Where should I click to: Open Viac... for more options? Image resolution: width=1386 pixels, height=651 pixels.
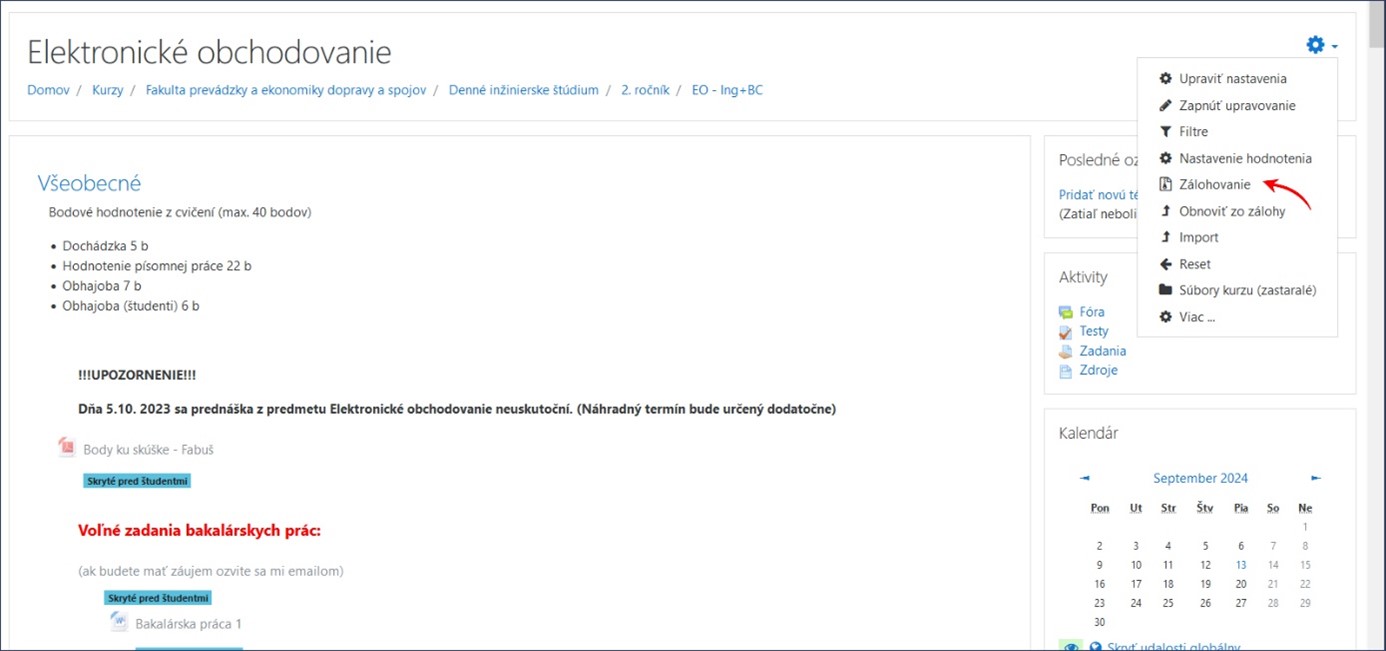tap(1196, 317)
